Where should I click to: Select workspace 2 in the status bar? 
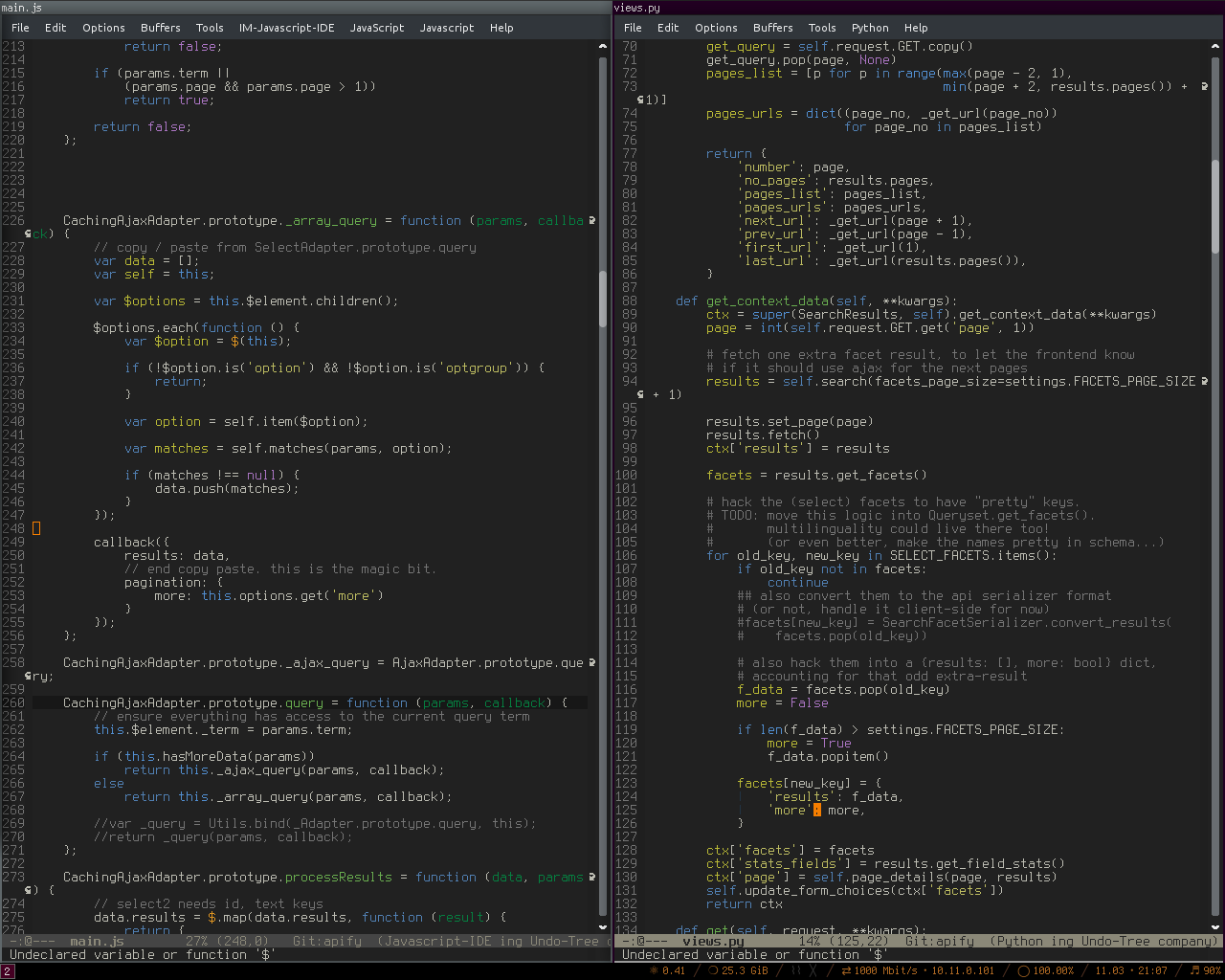point(8,971)
